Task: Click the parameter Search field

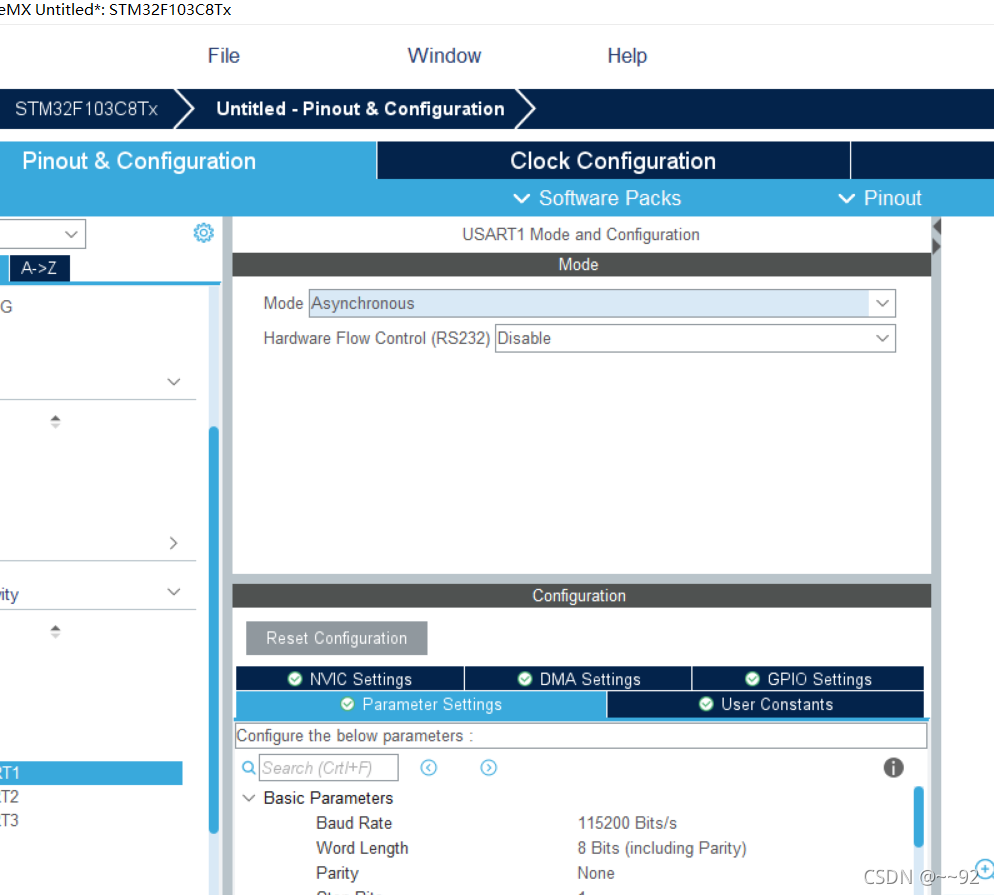Action: pos(328,768)
